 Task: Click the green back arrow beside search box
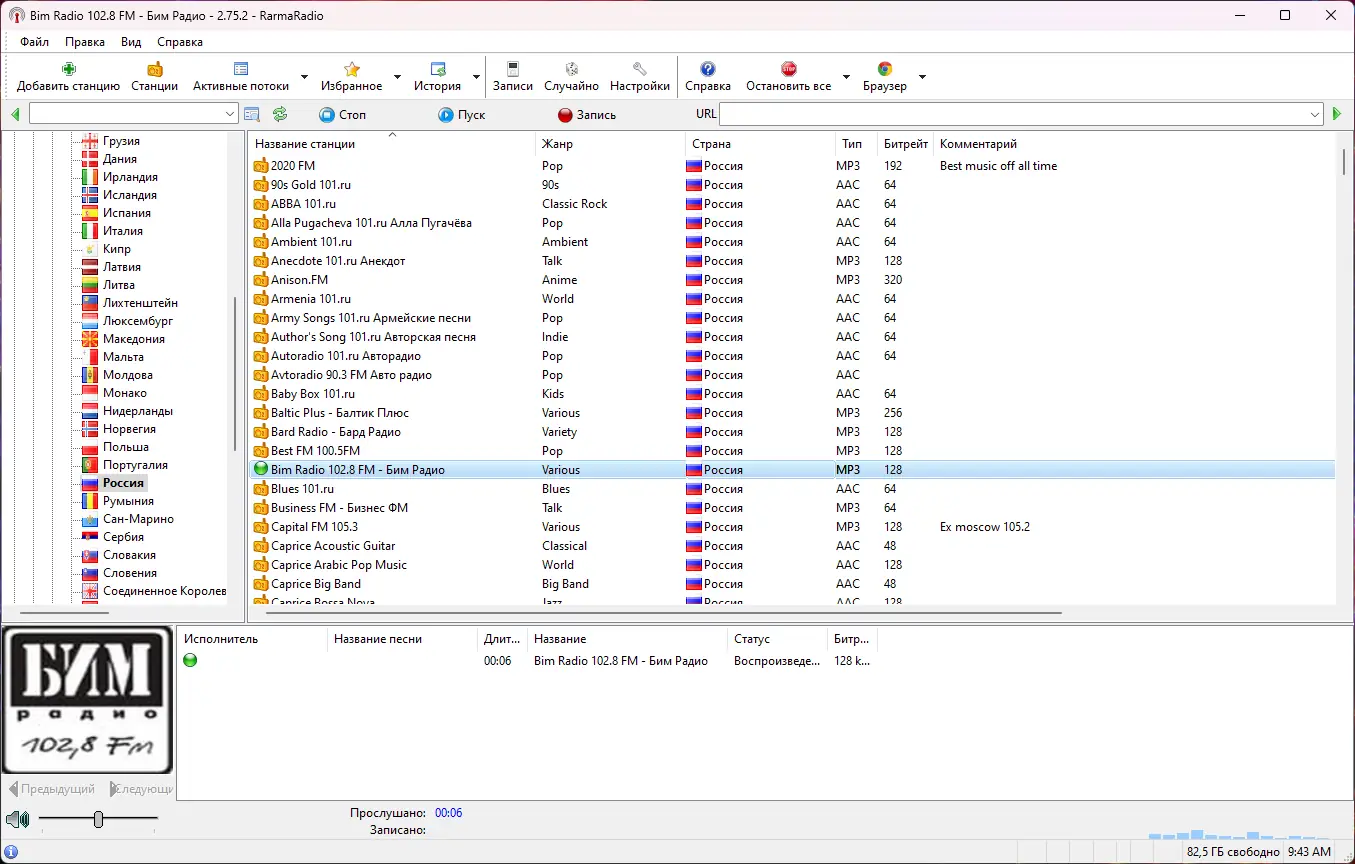click(x=16, y=115)
